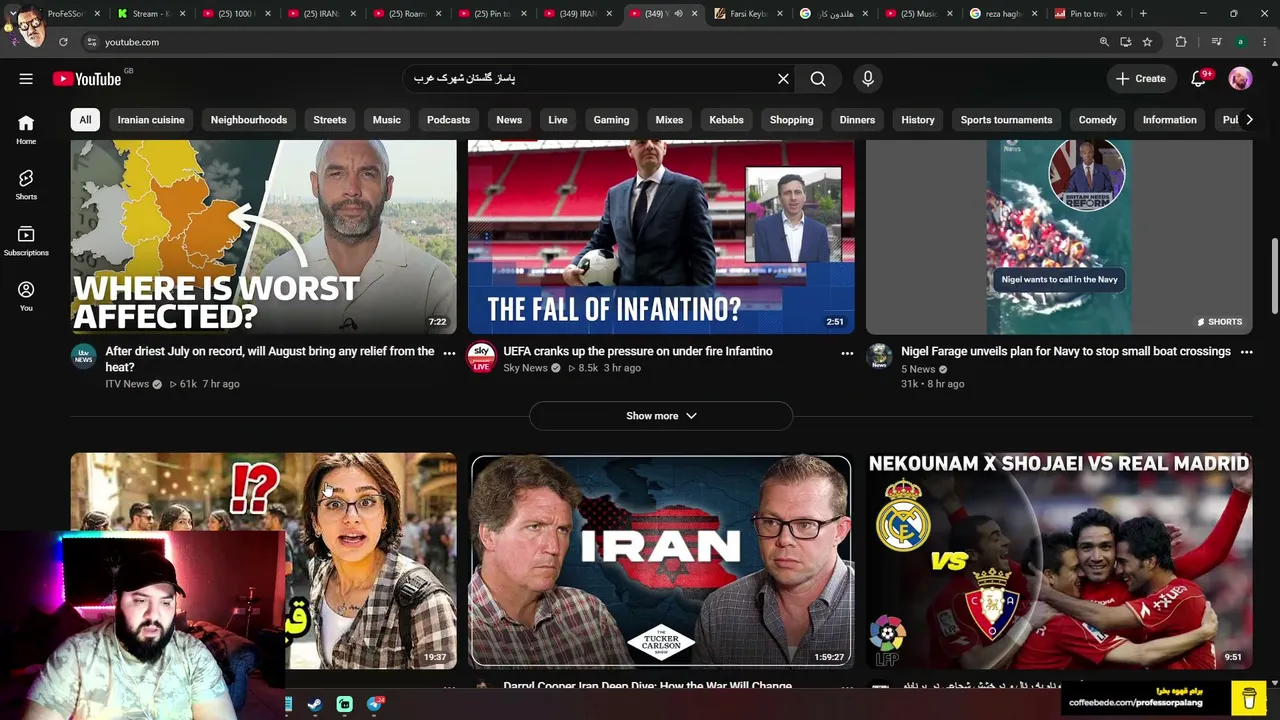Open UEFA cranks up the pressure title

click(x=638, y=352)
